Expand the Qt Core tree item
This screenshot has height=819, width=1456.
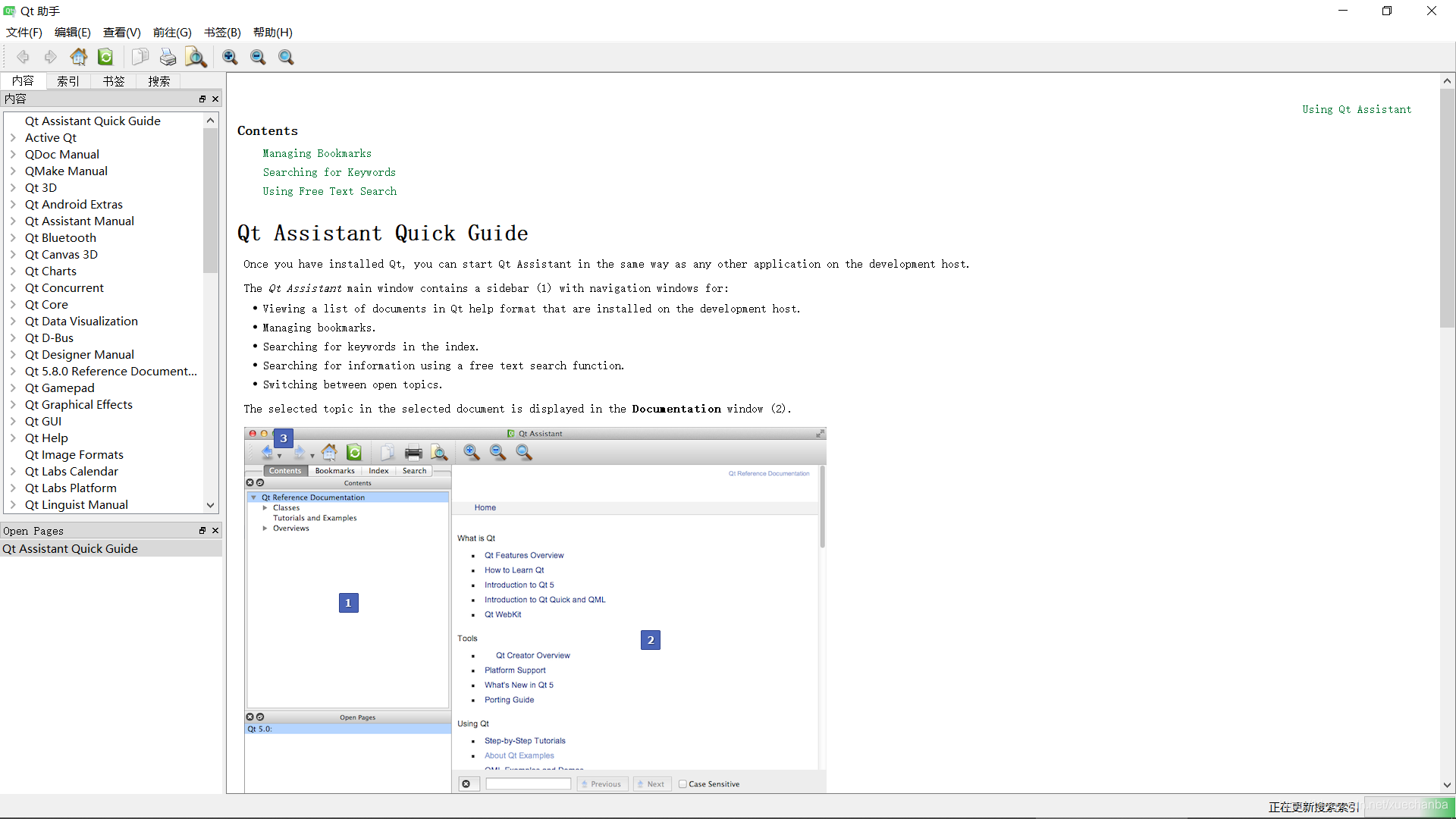pos(13,305)
